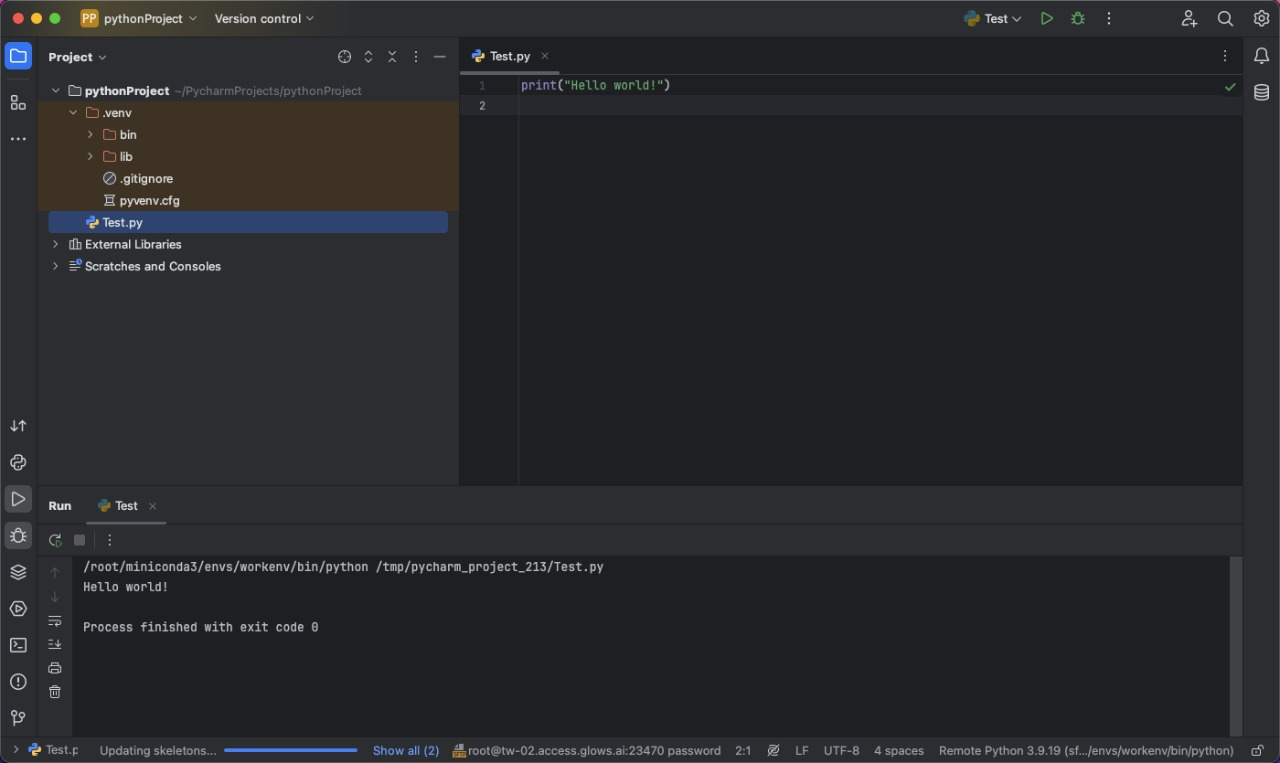Open more run actions menu
This screenshot has width=1280, height=763.
1108,18
